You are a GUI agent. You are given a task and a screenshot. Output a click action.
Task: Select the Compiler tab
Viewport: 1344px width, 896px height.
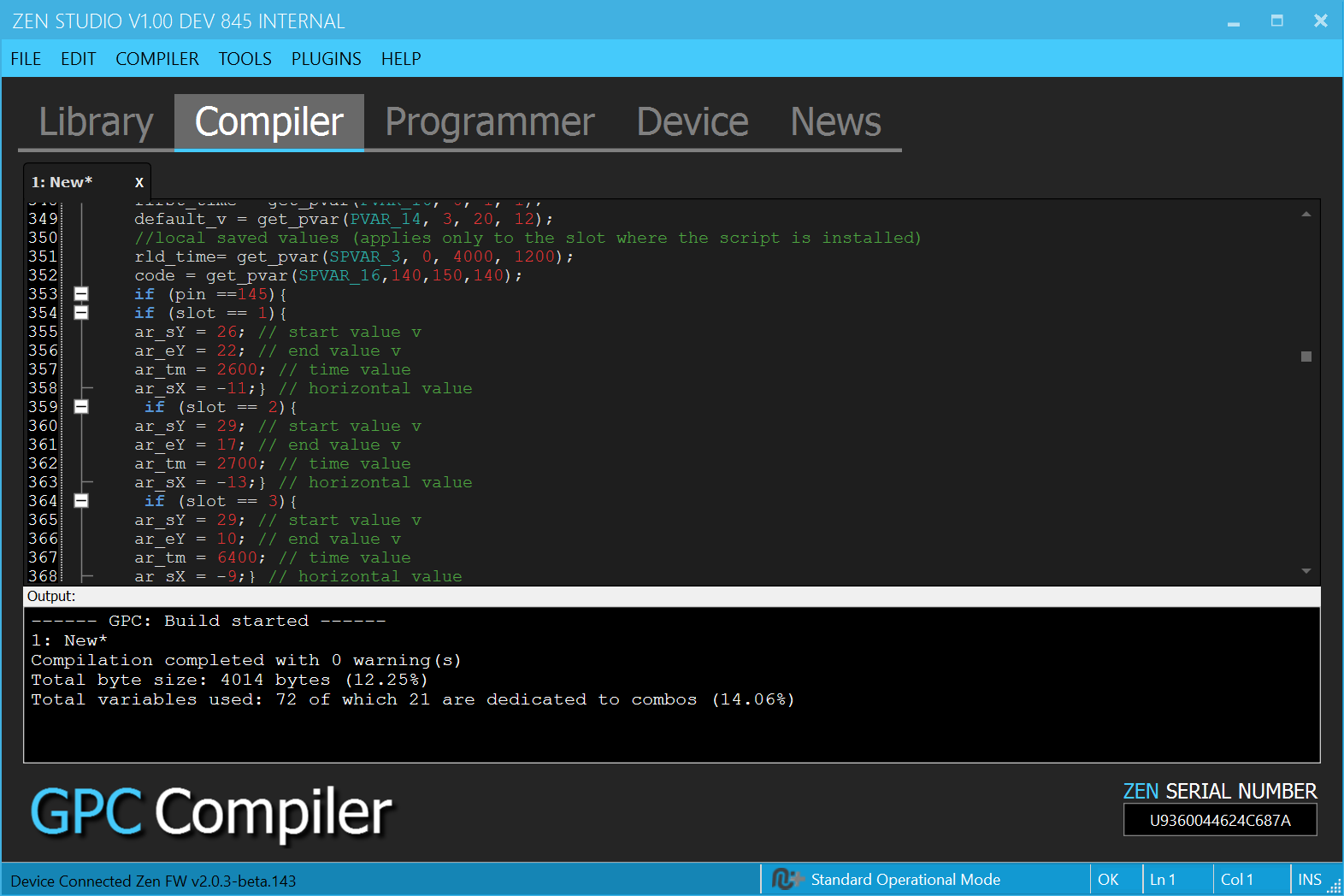pyautogui.click(x=269, y=122)
